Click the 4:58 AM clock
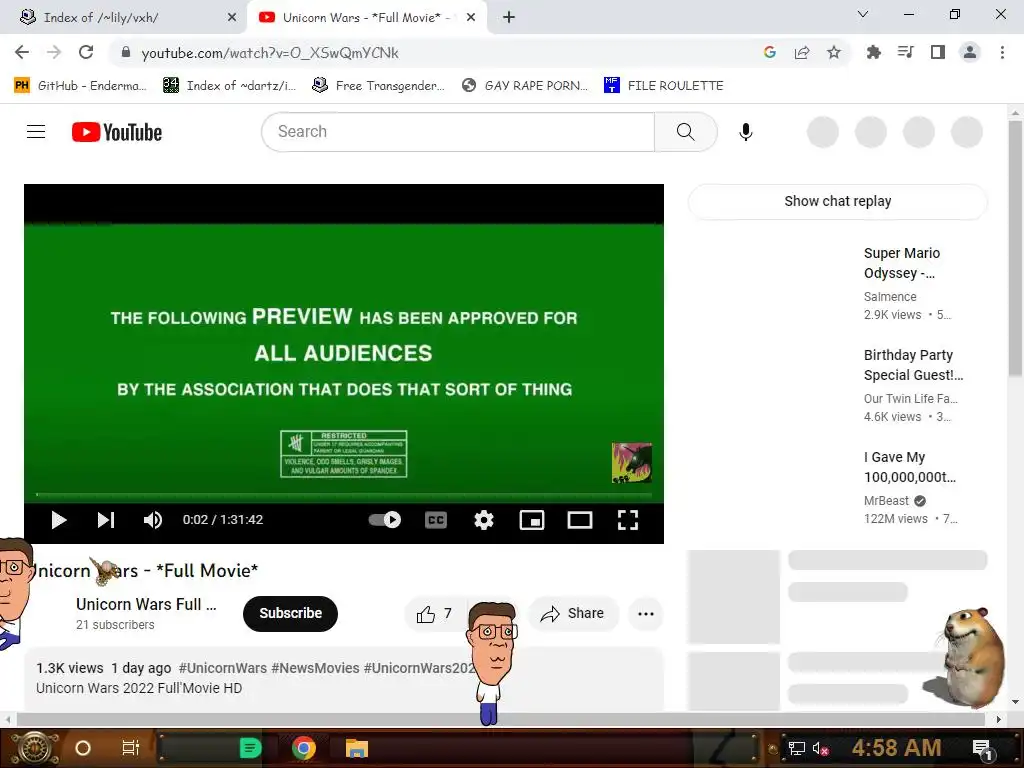 click(x=896, y=748)
